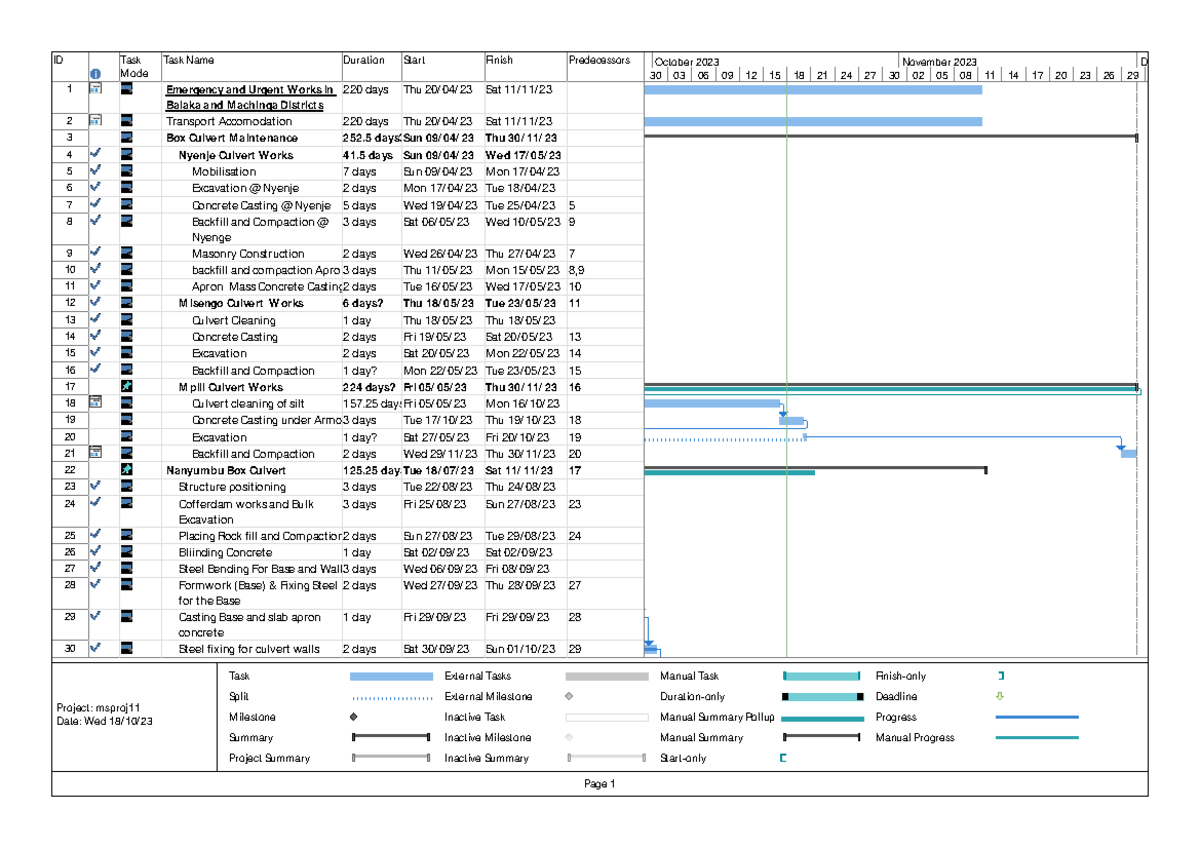
Task: Collapse the Misengo Culvert Works summary row
Action: point(241,303)
